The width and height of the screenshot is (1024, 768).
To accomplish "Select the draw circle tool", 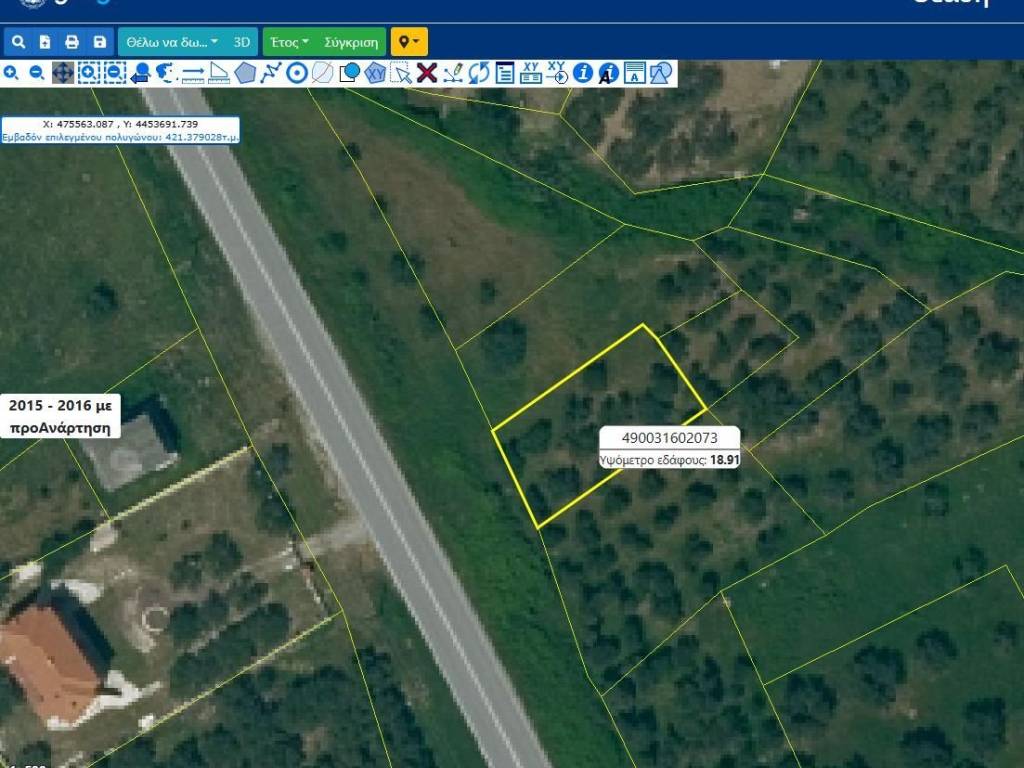I will [297, 73].
